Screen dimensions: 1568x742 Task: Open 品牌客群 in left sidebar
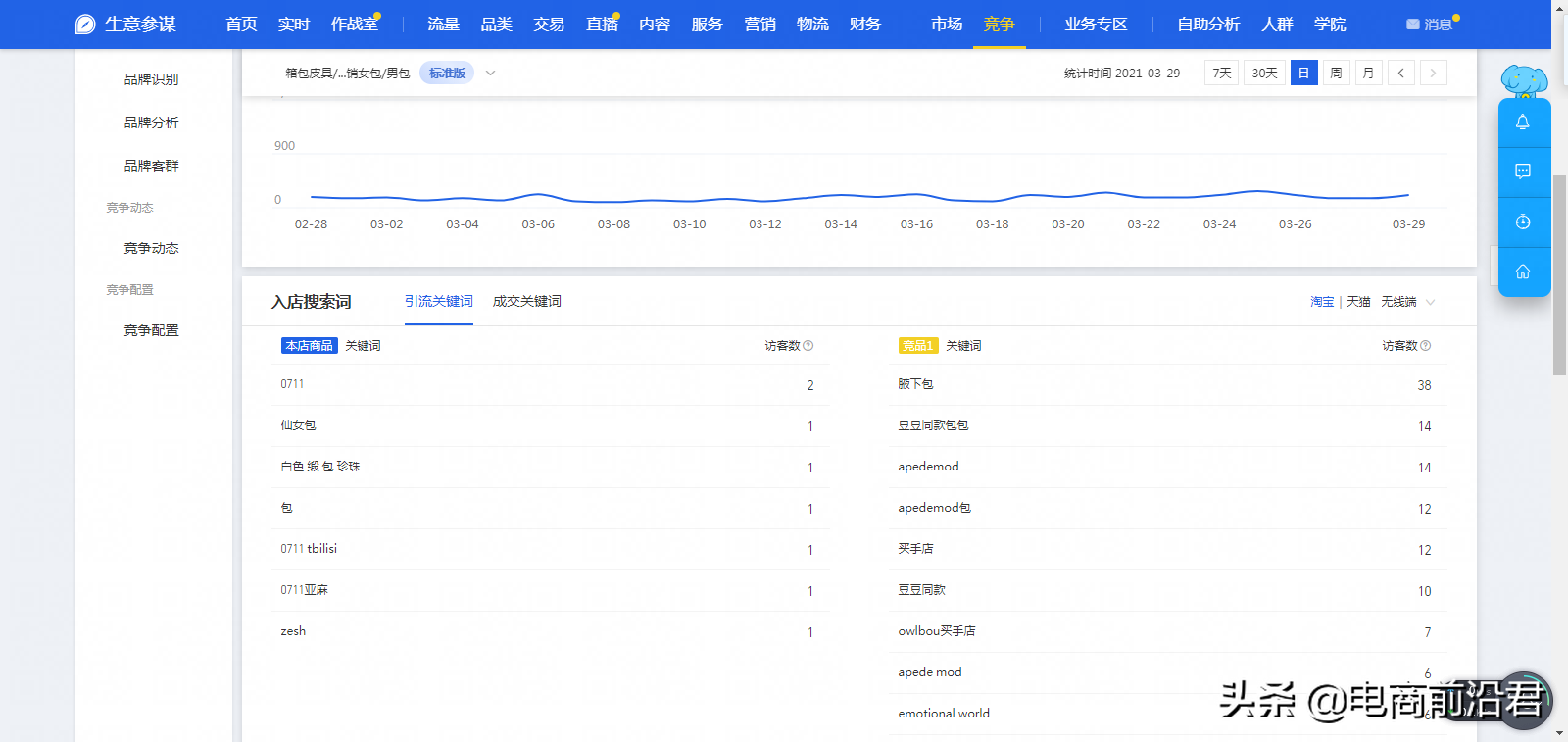(x=152, y=166)
